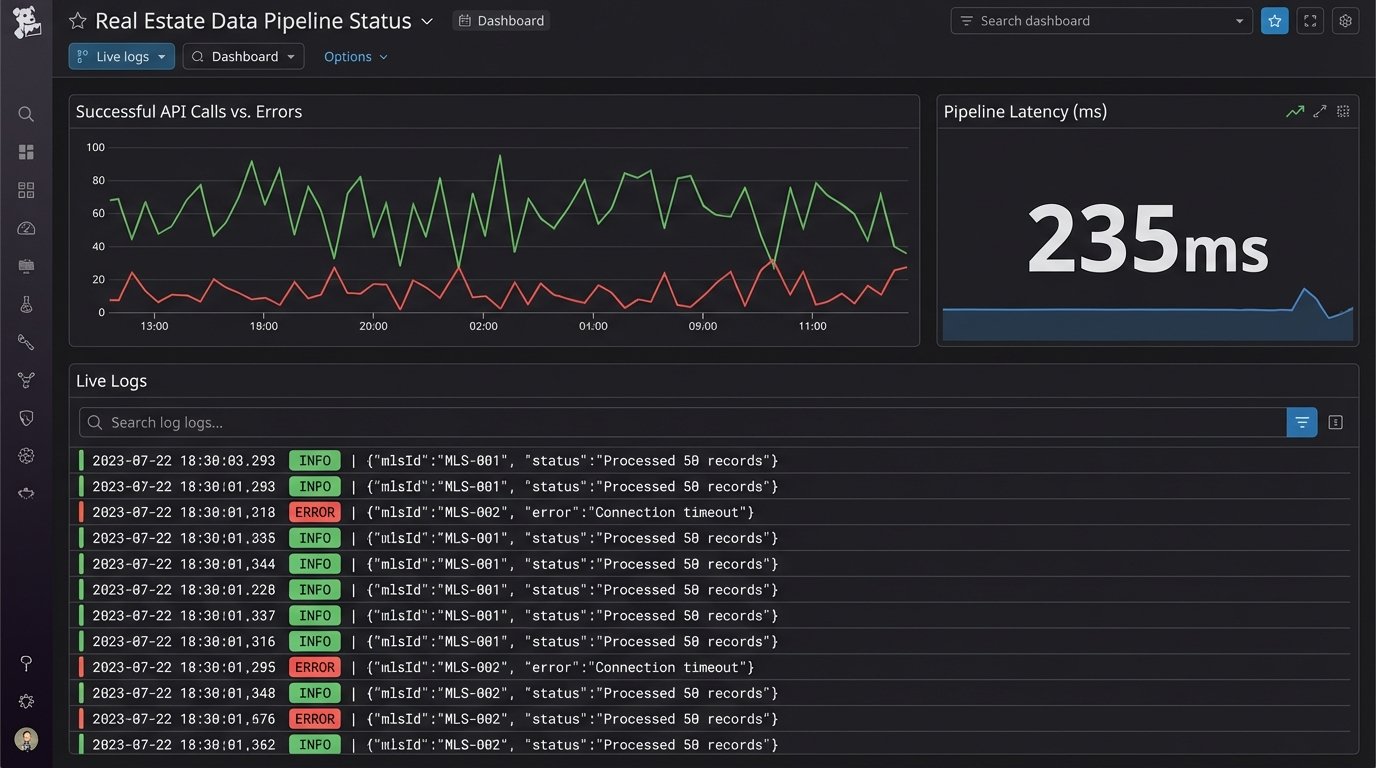This screenshot has width=1376, height=768.
Task: Toggle the blue filter button in Live Logs search
Action: [x=1302, y=422]
